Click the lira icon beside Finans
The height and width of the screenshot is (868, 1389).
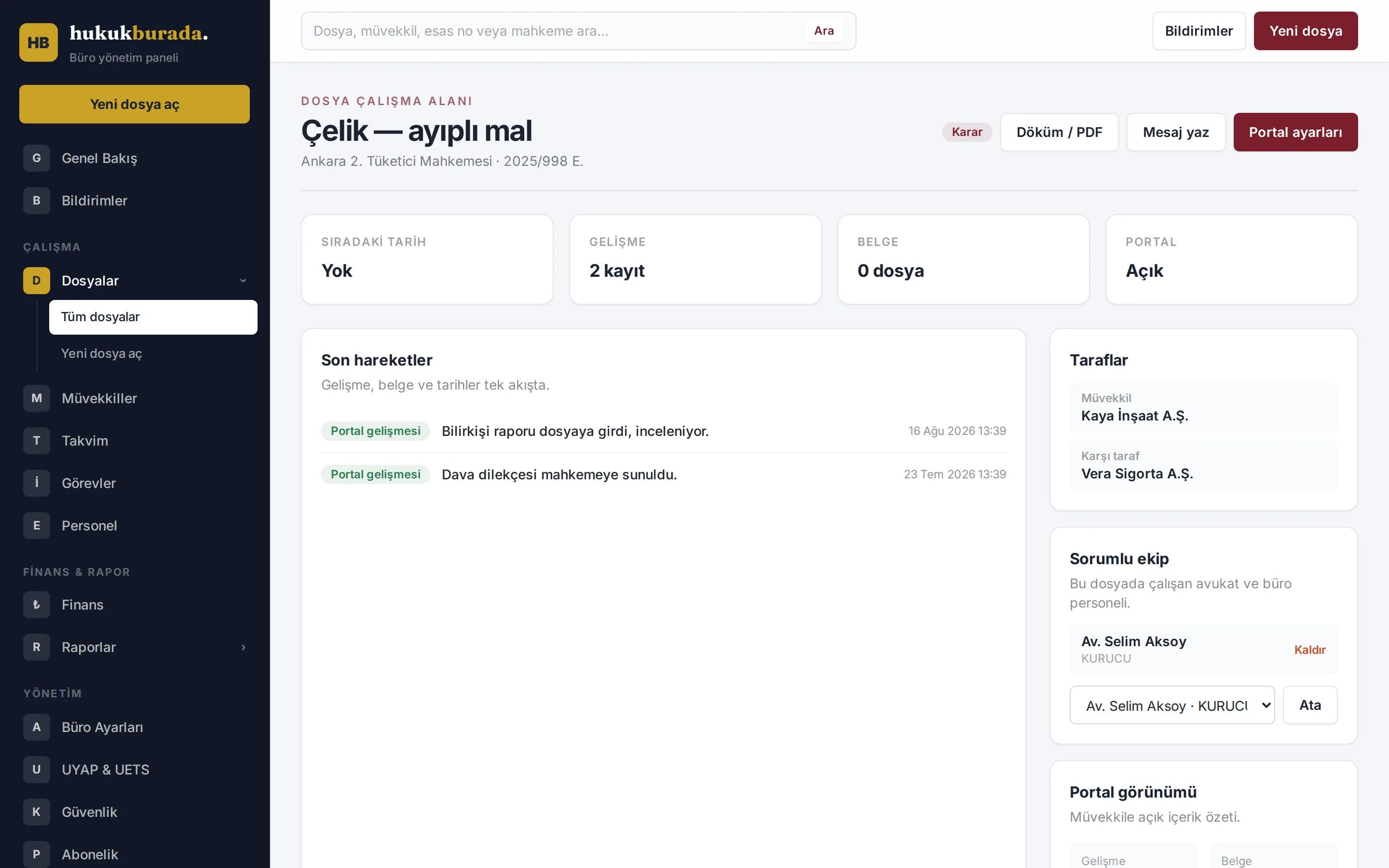pyautogui.click(x=37, y=605)
